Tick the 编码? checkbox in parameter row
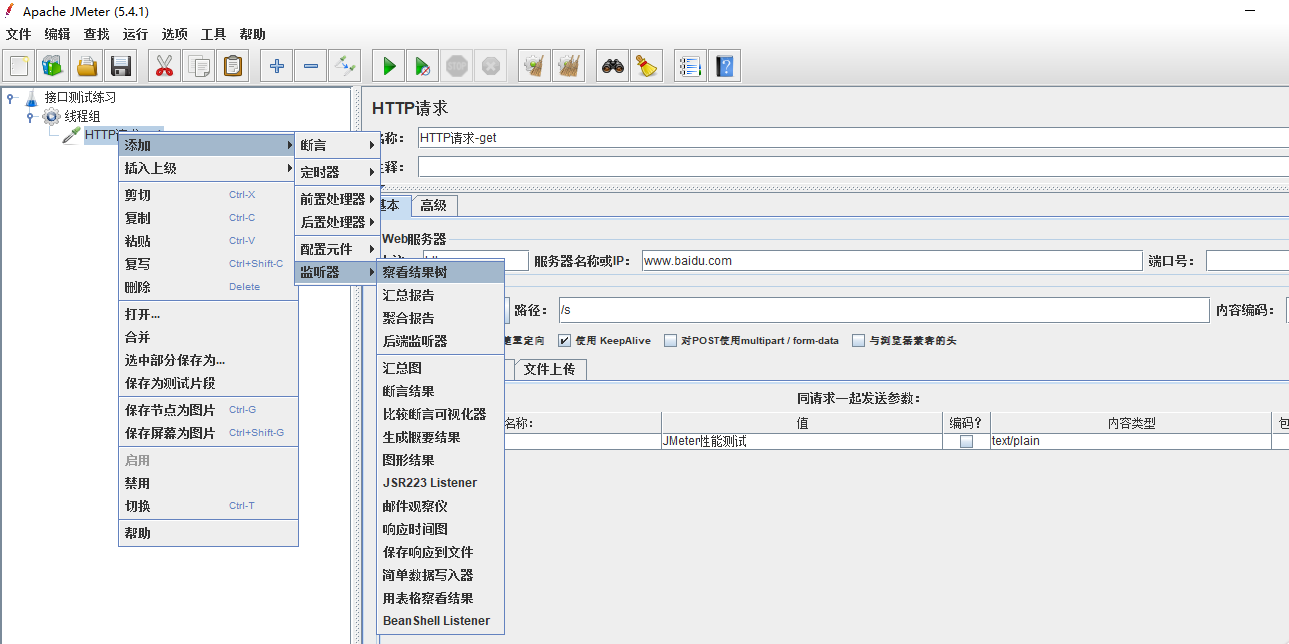Viewport: 1289px width, 644px height. click(966, 441)
